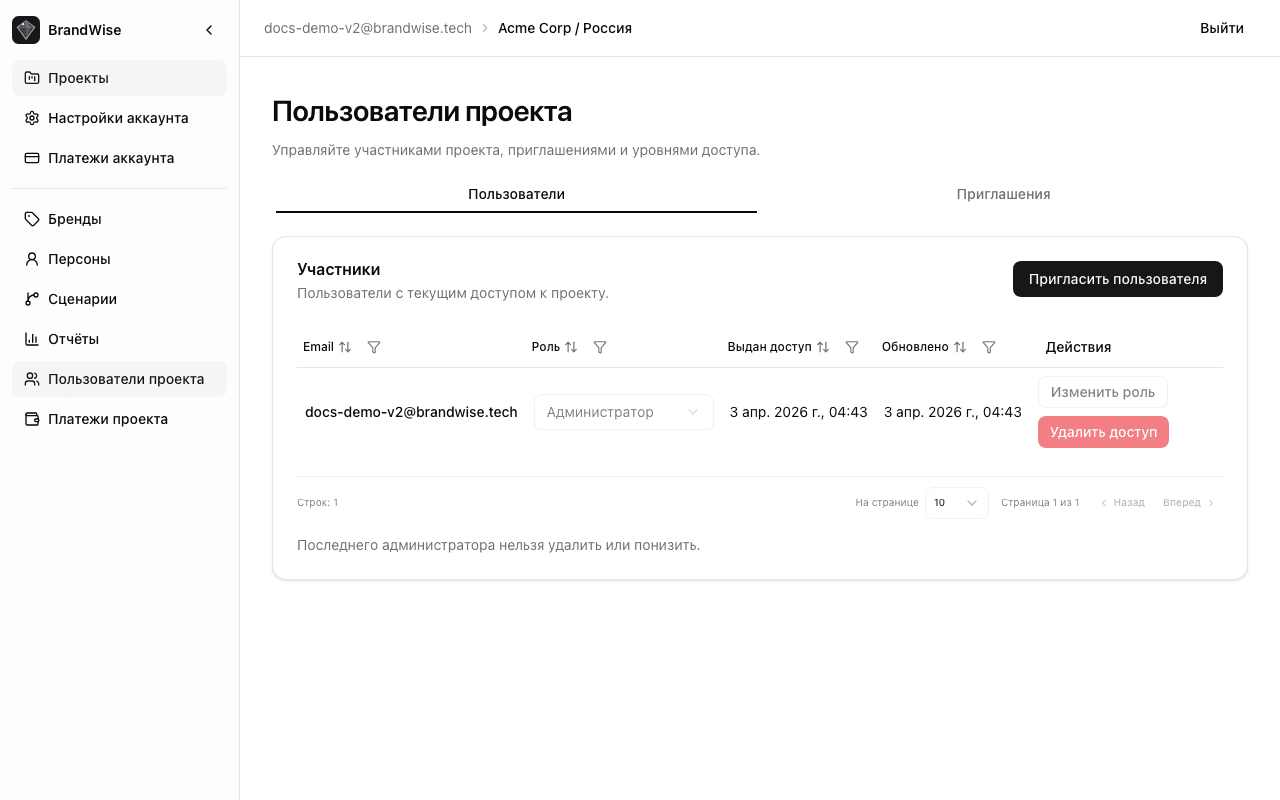Open the per-page size selector showing 10

pos(956,502)
